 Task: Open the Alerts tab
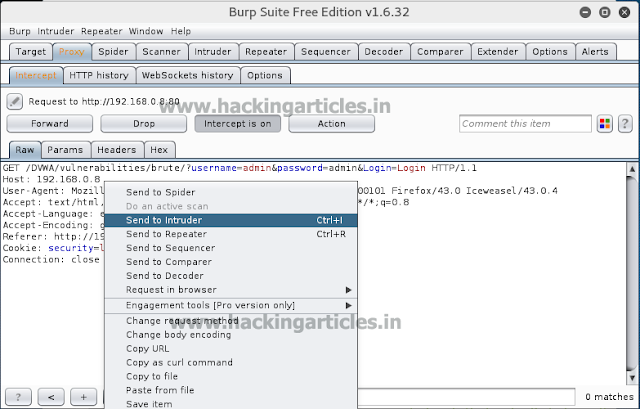coord(595,52)
